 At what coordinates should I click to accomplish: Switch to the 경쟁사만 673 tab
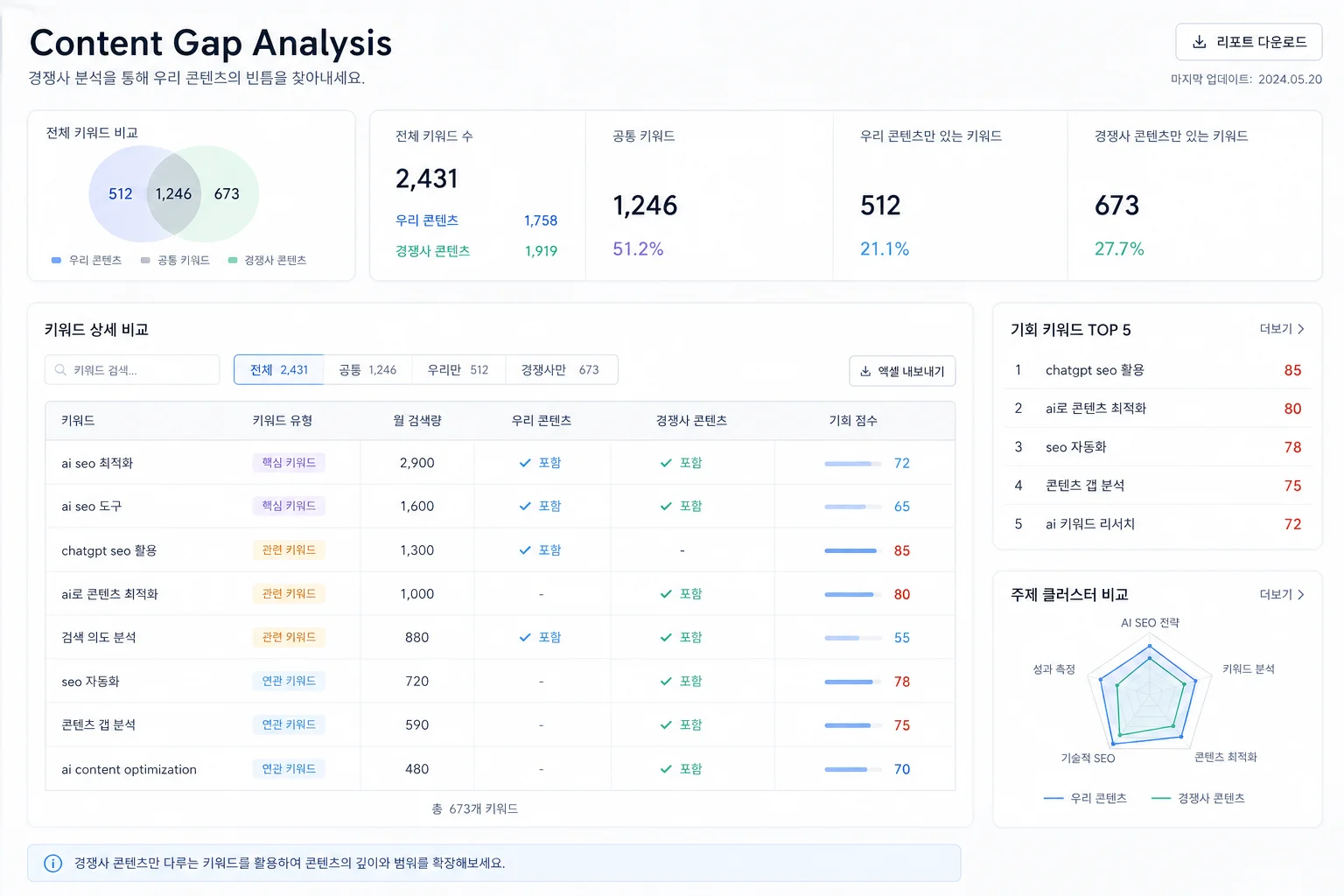[562, 369]
